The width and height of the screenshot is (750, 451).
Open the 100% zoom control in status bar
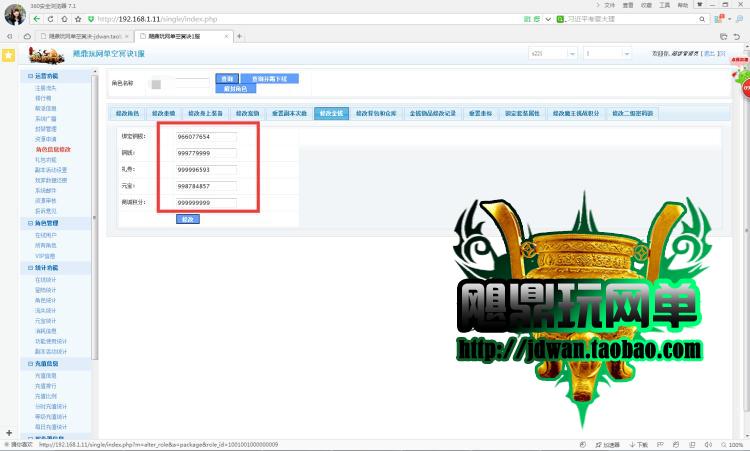pos(732,445)
